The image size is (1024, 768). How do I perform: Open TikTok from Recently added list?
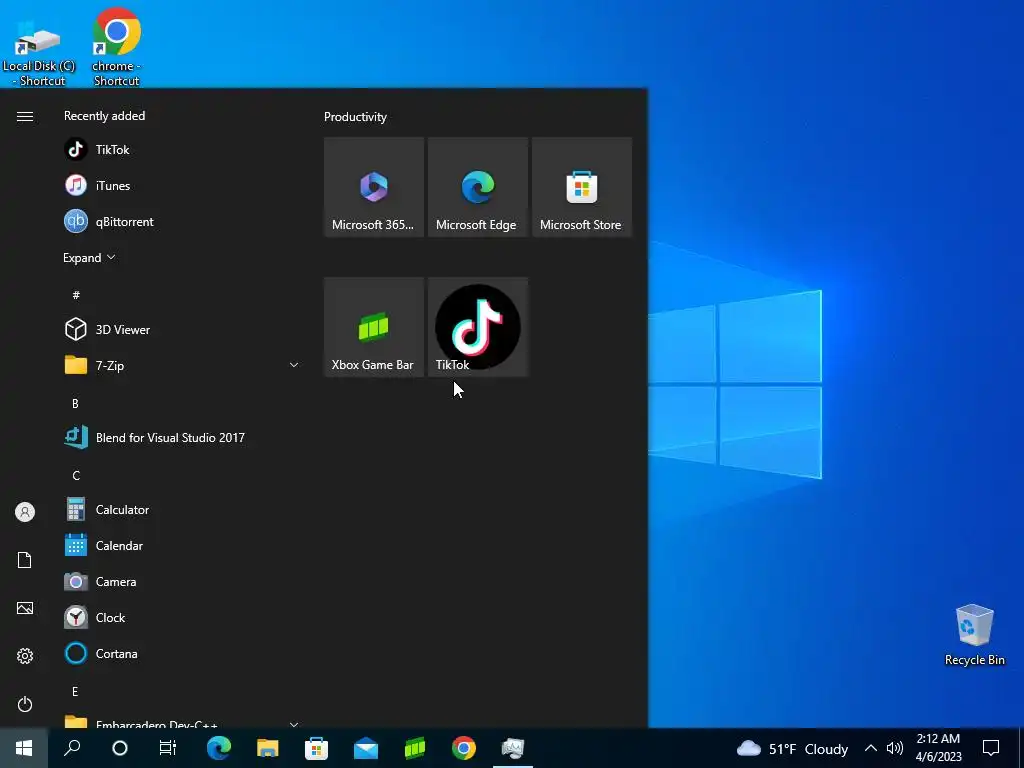[182, 150]
